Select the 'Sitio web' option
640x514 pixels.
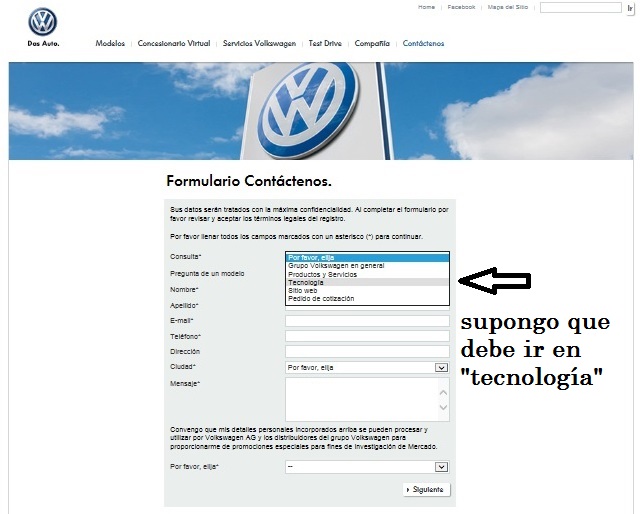click(367, 291)
